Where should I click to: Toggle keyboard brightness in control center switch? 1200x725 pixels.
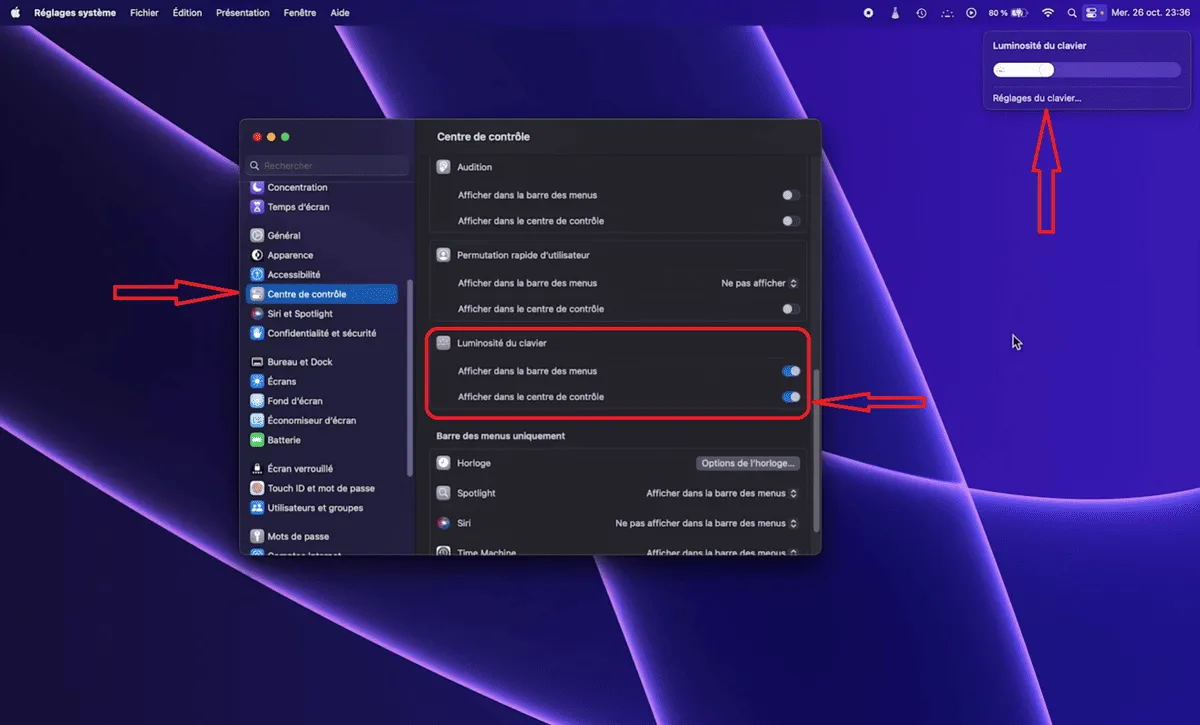click(791, 397)
